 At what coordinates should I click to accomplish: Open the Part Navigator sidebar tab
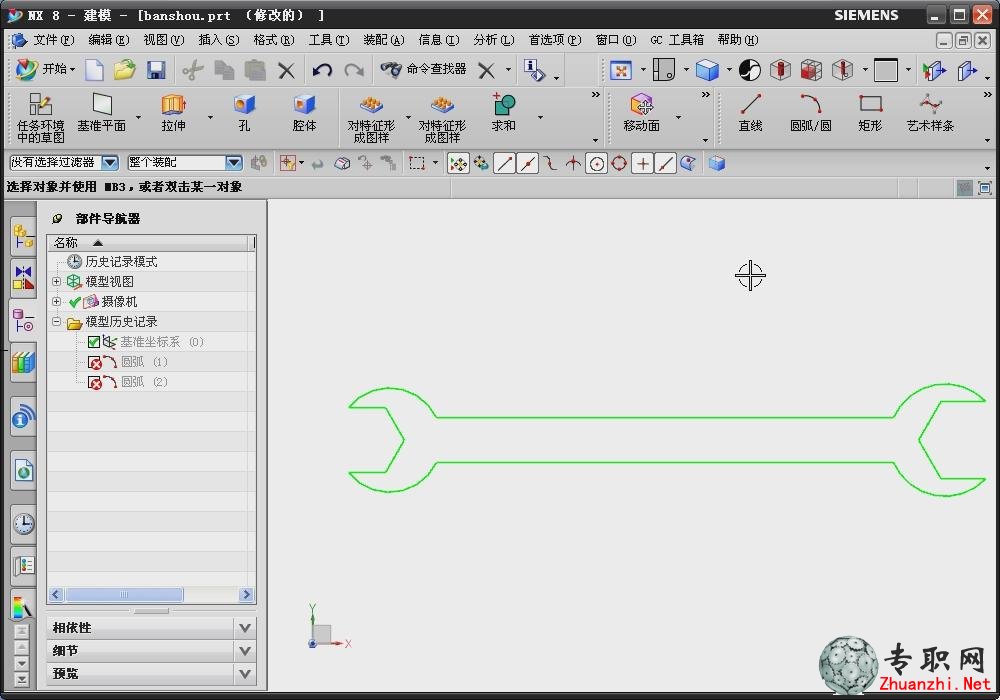[x=24, y=320]
